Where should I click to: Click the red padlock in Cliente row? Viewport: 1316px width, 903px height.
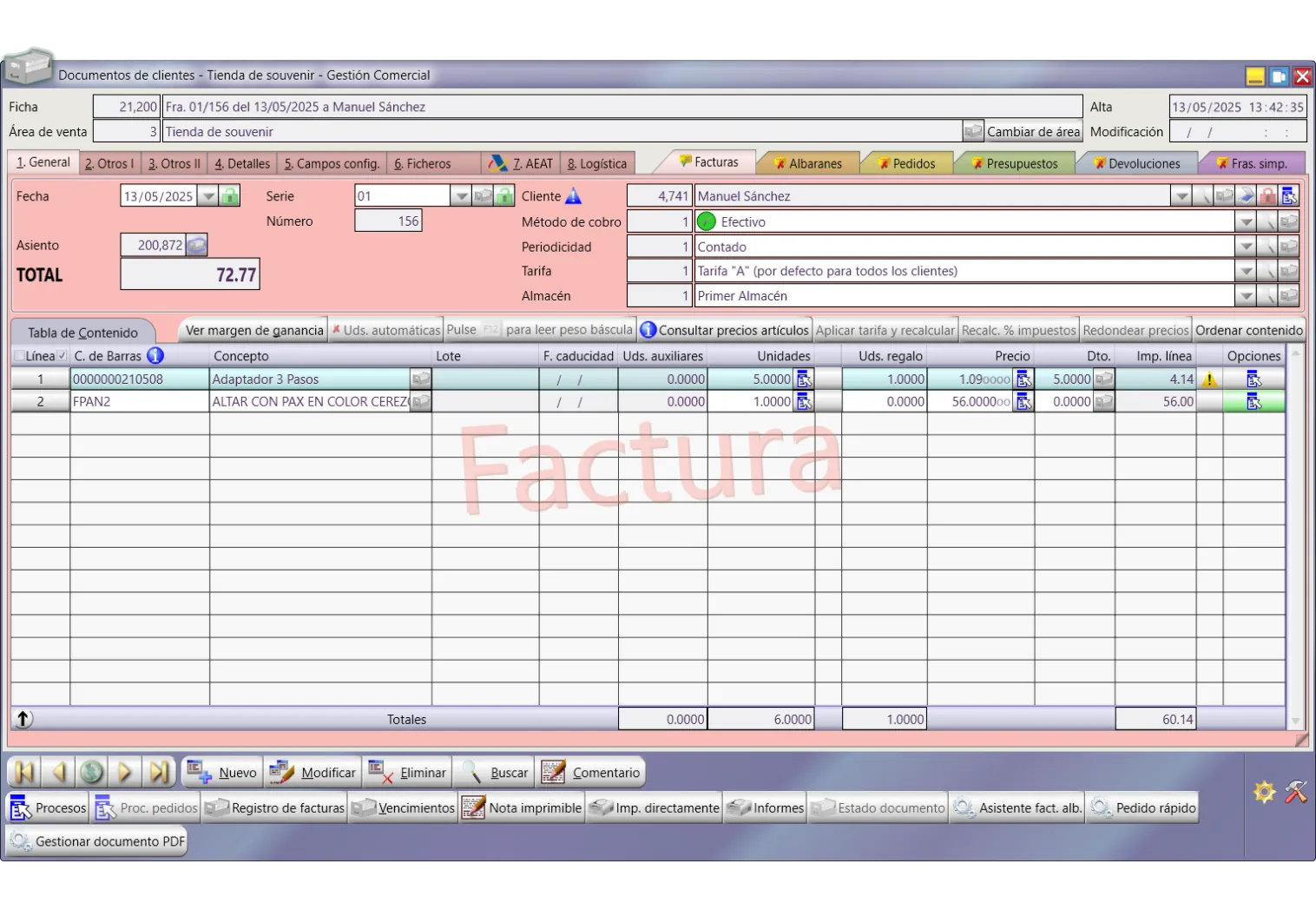point(1268,196)
